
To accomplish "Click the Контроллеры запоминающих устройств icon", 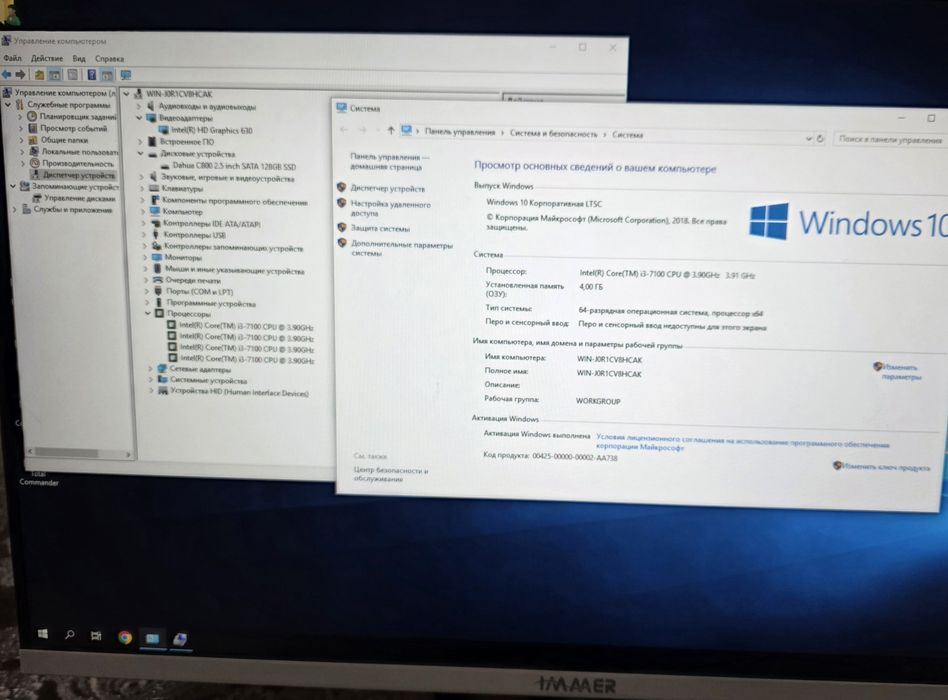I will [157, 246].
